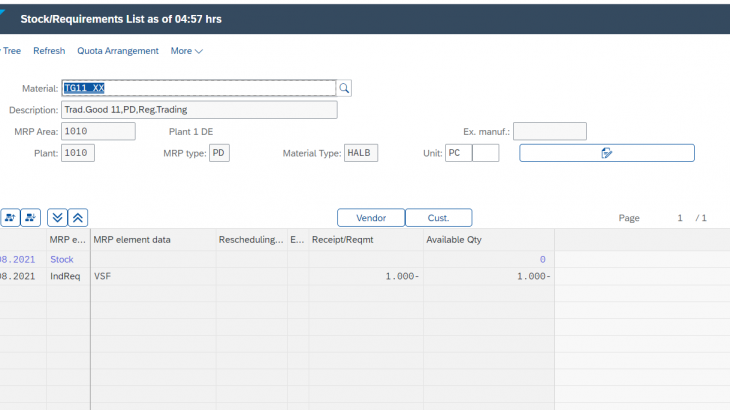The height and width of the screenshot is (410, 730).
Task: Expand all rows with the double-down arrow
Action: 57,218
